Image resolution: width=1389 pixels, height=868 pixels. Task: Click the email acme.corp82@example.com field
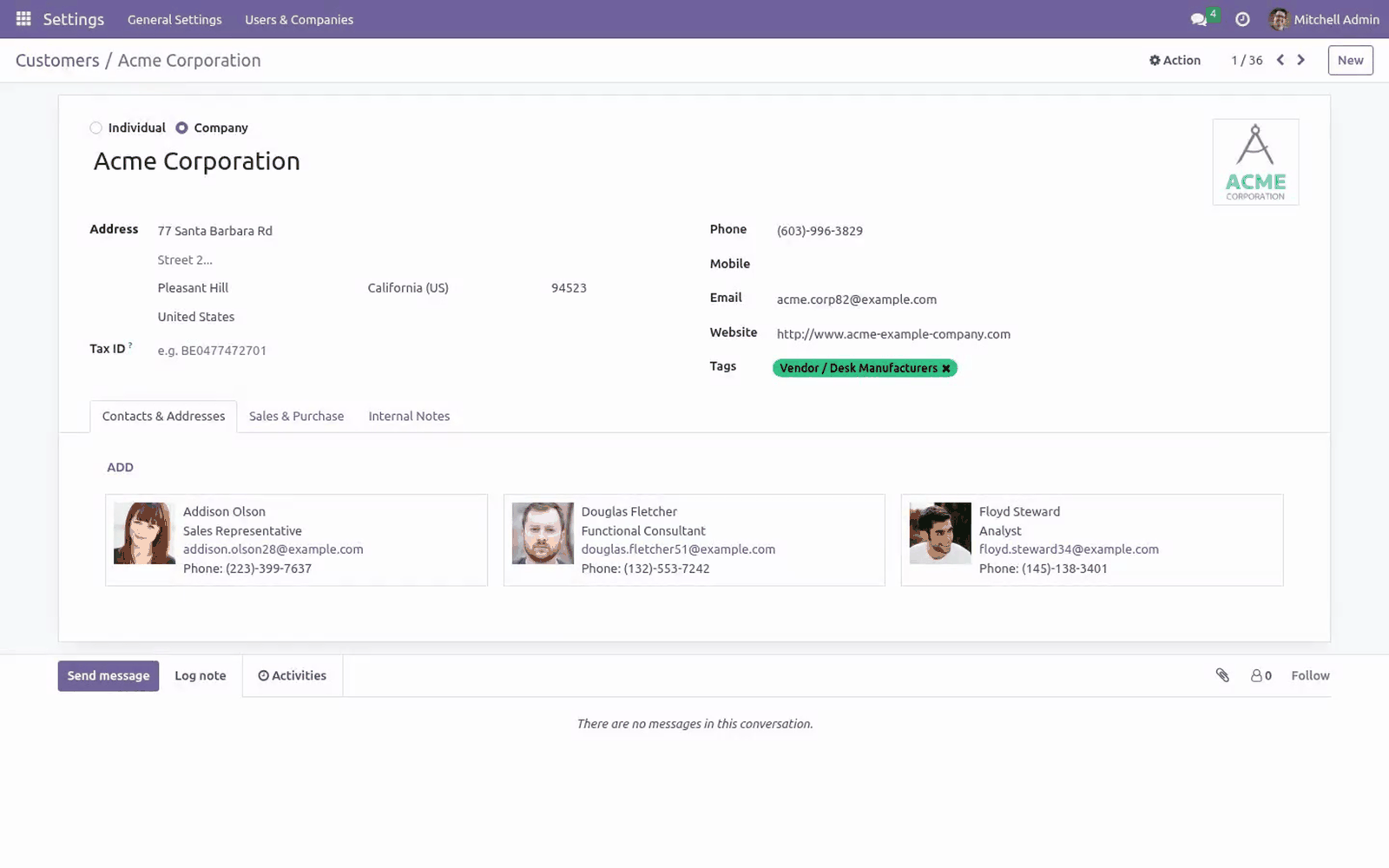pyautogui.click(x=1037, y=299)
